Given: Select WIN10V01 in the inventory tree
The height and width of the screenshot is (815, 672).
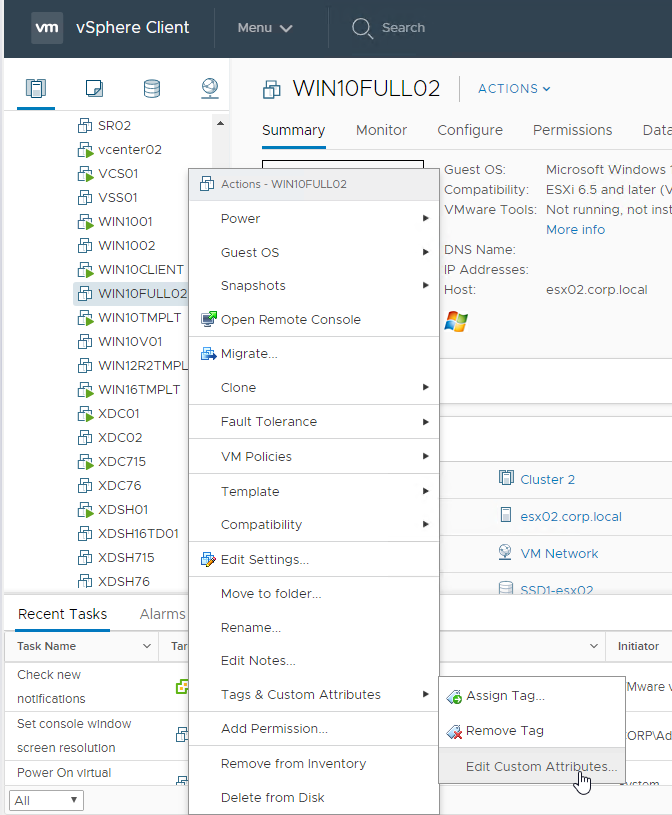Looking at the screenshot, I should [130, 341].
